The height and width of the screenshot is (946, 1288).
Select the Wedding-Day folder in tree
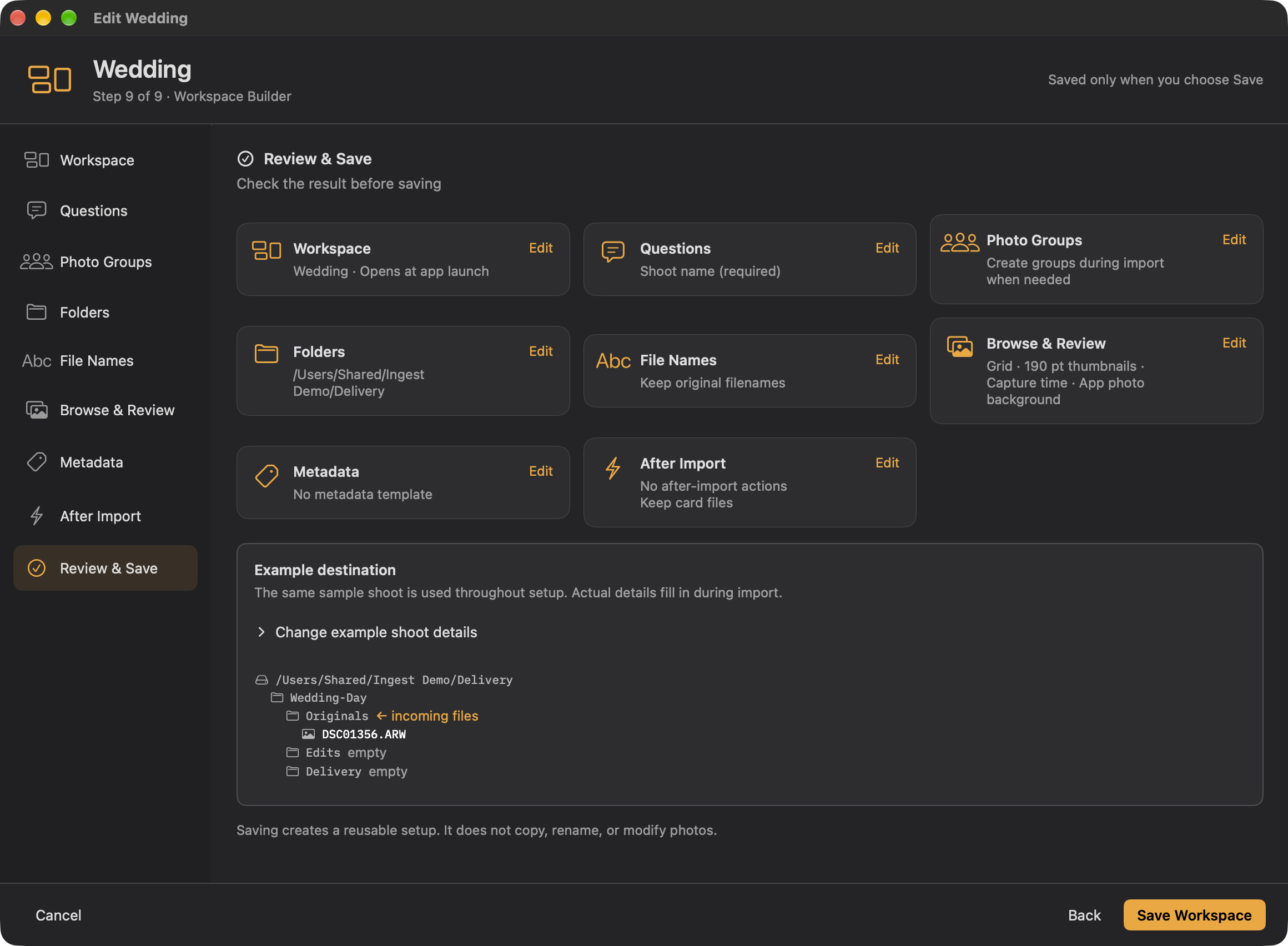(319, 697)
